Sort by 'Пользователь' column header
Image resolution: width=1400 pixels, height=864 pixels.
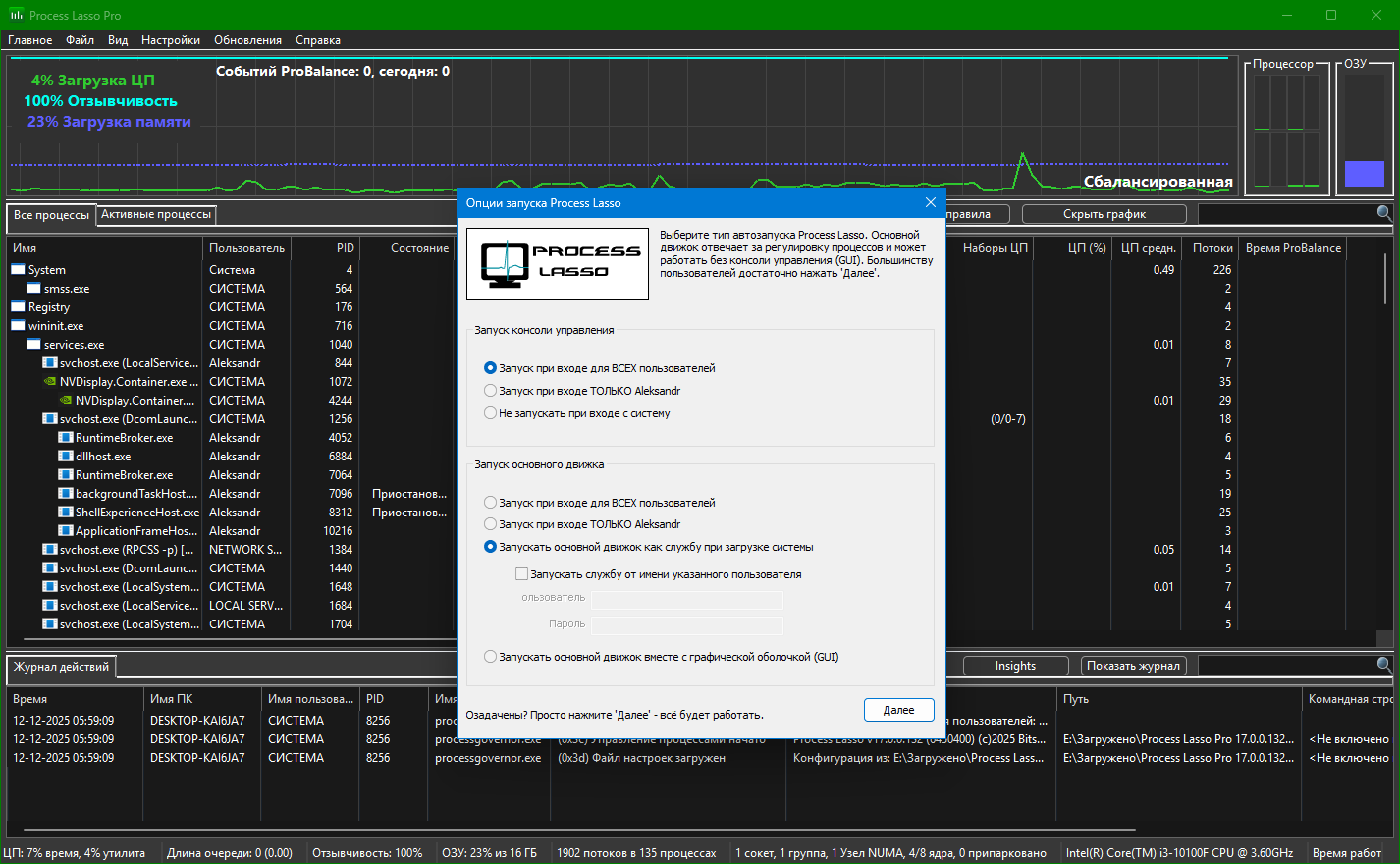[246, 248]
